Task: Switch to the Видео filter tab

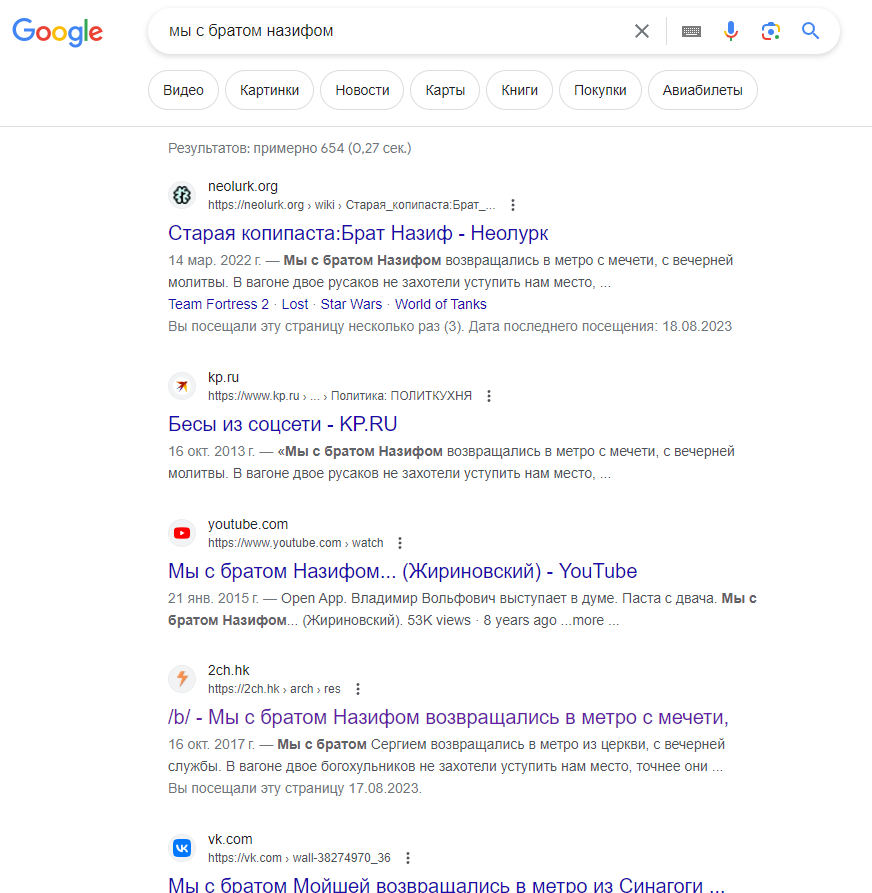Action: (183, 90)
